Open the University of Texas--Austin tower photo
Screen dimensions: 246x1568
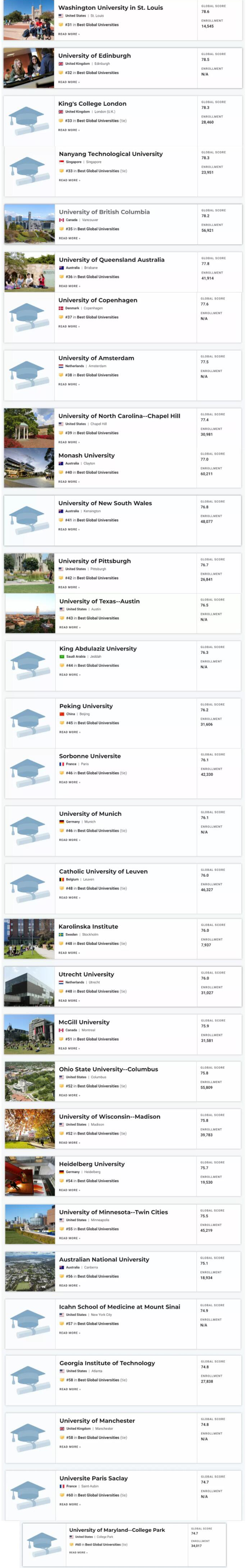[x=29, y=613]
